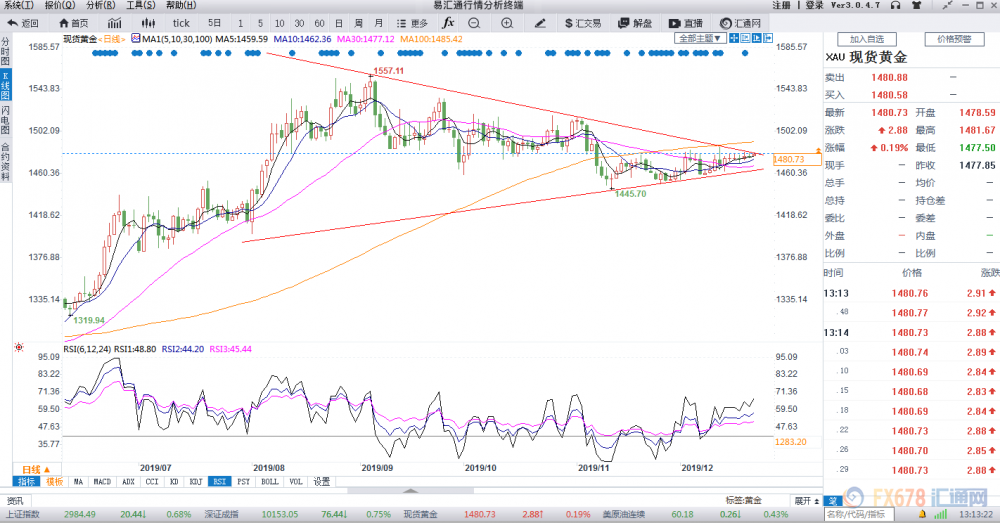Select the BOLL indicator
The image size is (1000, 523).
pyautogui.click(x=270, y=482)
